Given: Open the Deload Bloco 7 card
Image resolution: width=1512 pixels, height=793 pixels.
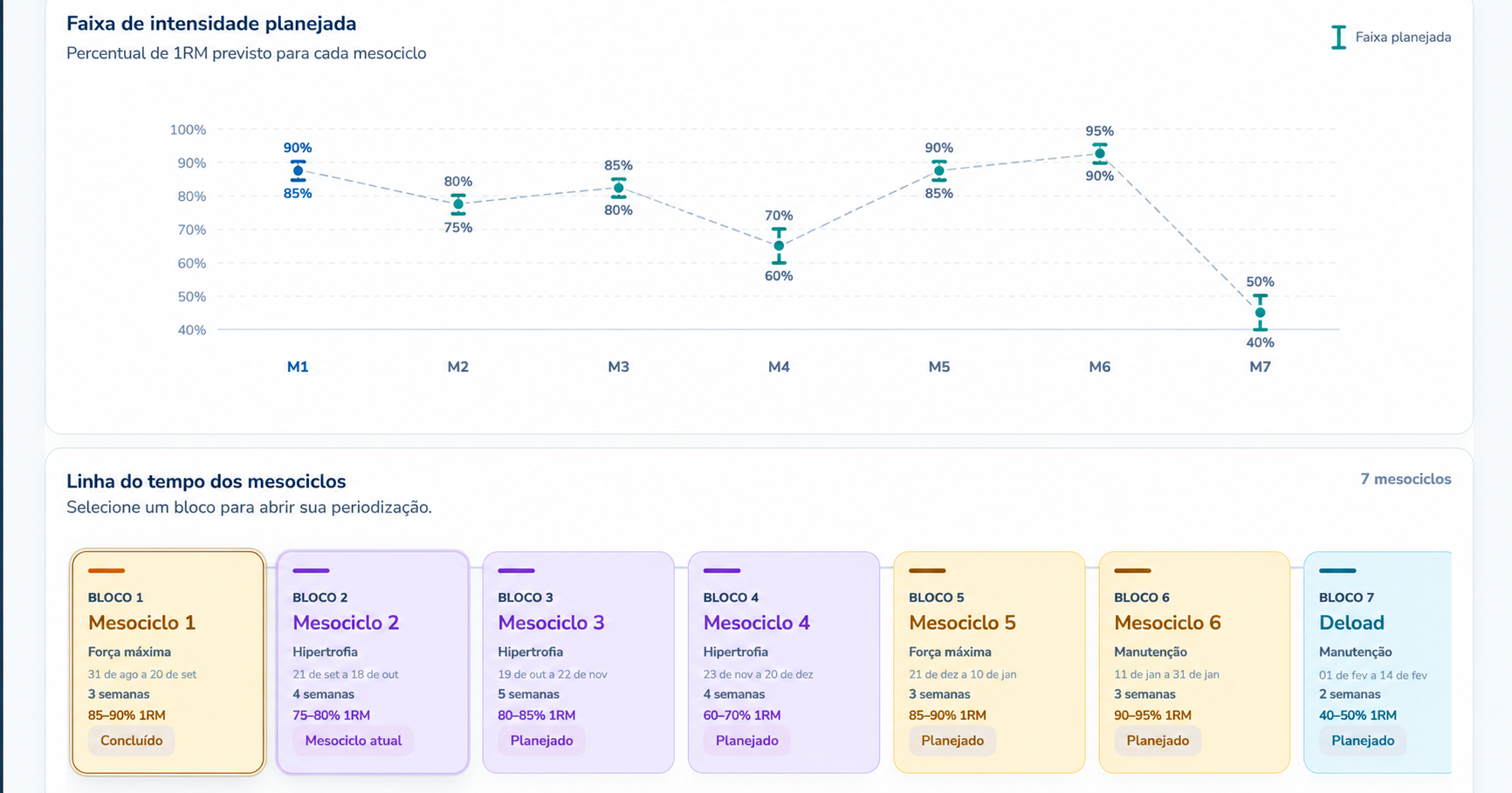Looking at the screenshot, I should point(1378,662).
